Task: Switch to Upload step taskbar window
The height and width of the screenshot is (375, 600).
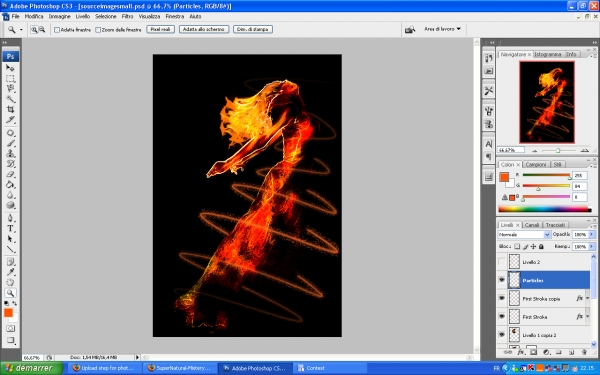Action: [x=103, y=368]
